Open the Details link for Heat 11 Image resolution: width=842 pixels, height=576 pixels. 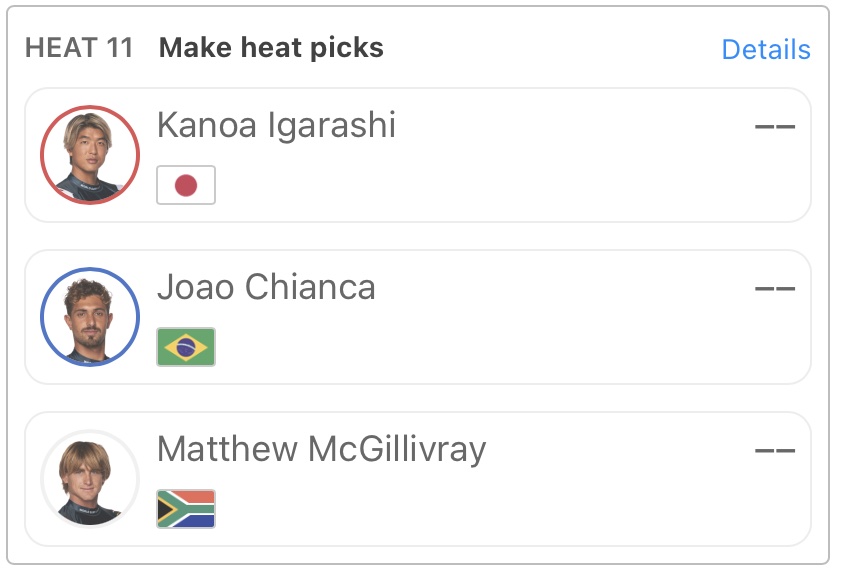[x=765, y=50]
